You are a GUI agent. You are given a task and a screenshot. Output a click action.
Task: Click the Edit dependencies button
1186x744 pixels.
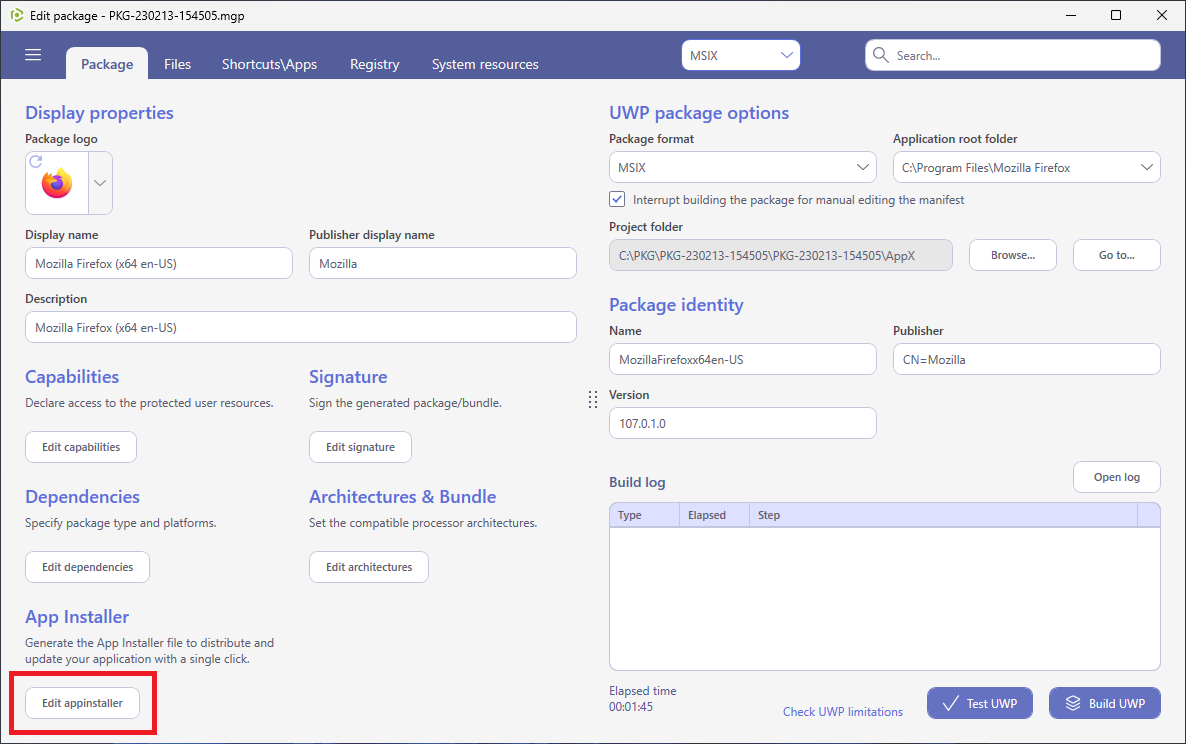(87, 567)
